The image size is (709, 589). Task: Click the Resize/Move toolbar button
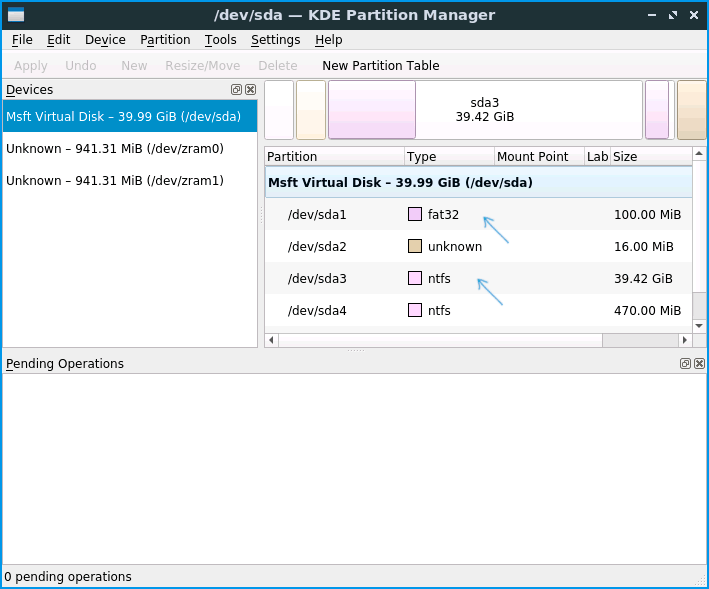pyautogui.click(x=202, y=66)
